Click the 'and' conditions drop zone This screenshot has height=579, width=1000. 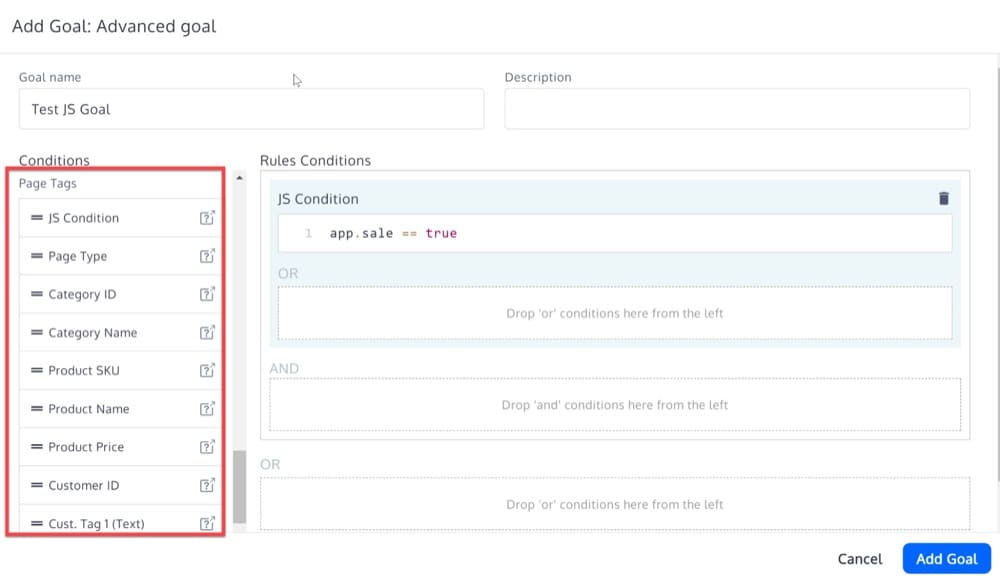614,405
